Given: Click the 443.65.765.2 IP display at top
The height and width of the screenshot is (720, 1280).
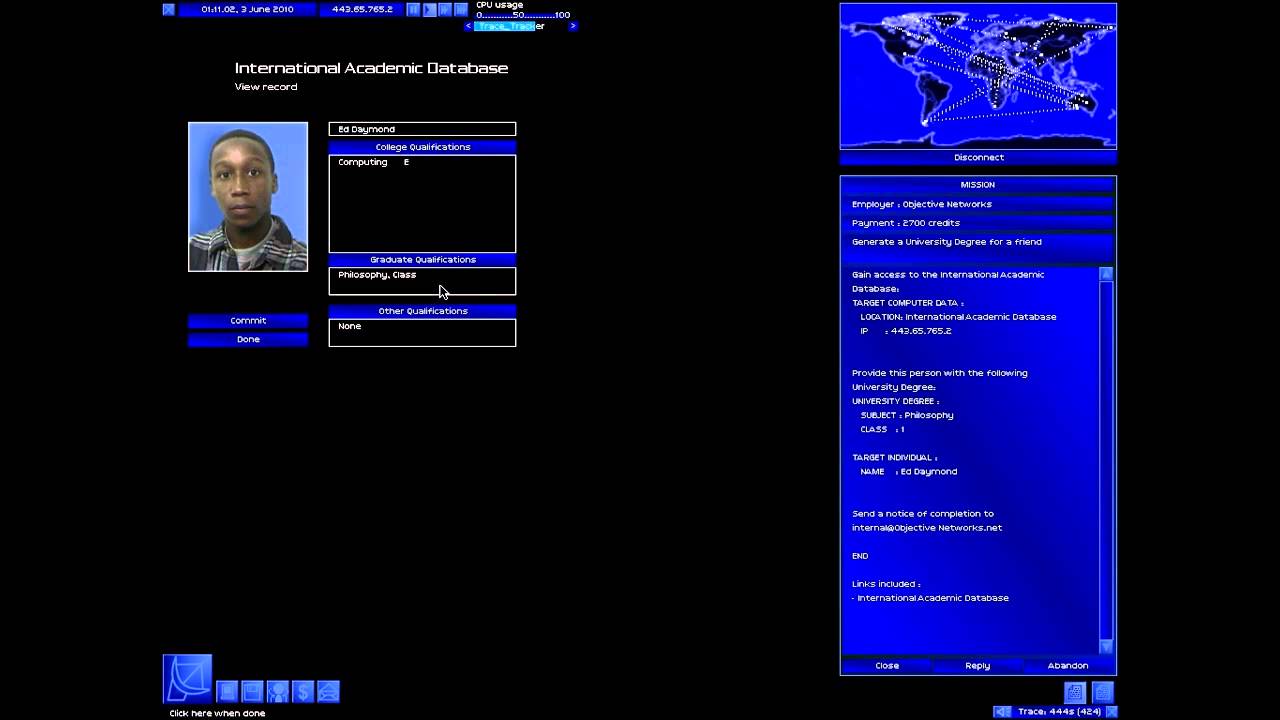Looking at the screenshot, I should click(362, 10).
